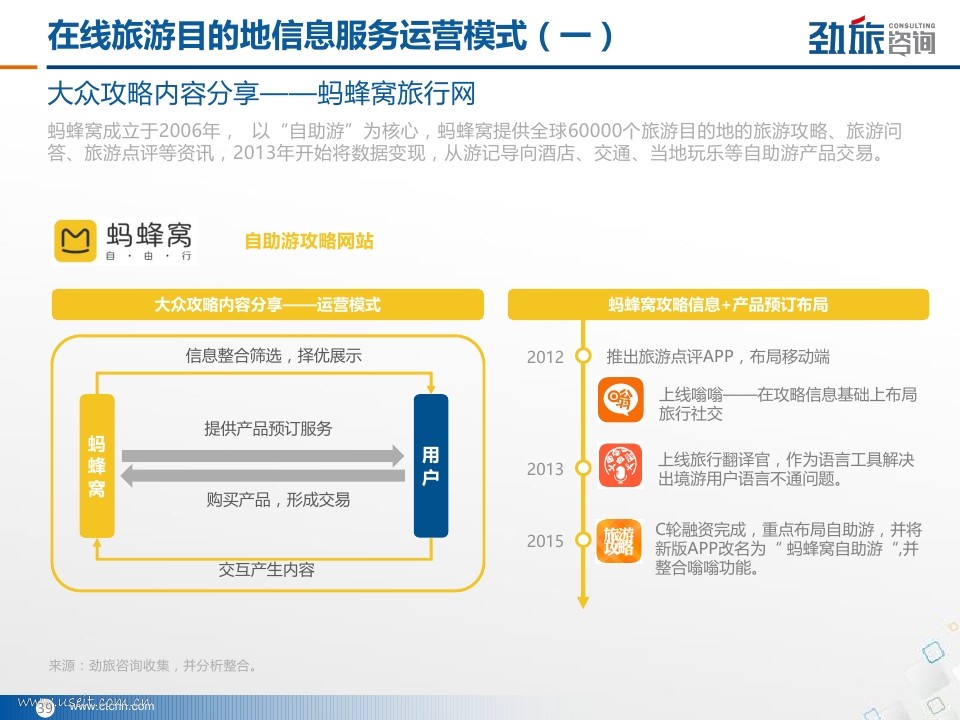Select the text 交互产生内容
The height and width of the screenshot is (720, 960).
266,570
